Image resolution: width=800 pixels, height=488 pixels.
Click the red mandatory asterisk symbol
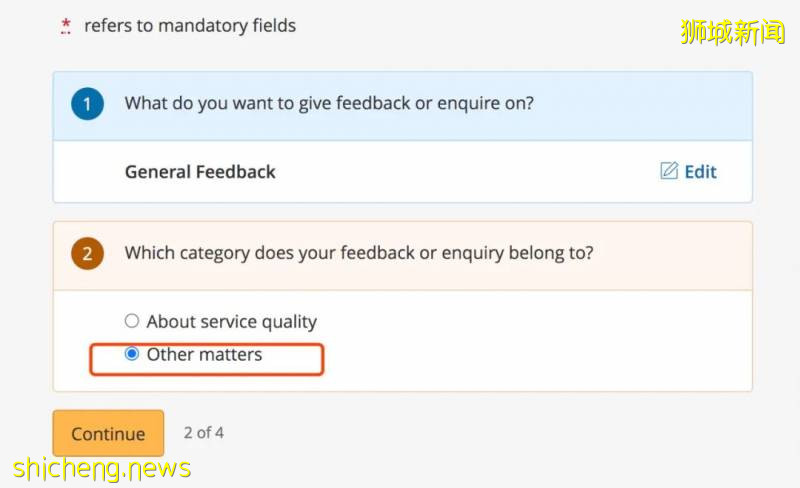click(x=66, y=26)
